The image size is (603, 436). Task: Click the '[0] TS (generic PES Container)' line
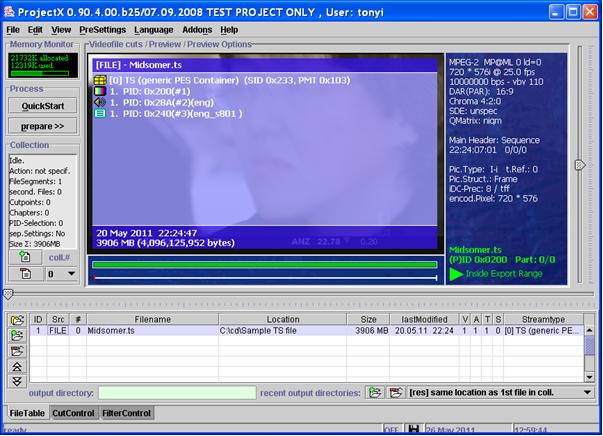point(230,80)
